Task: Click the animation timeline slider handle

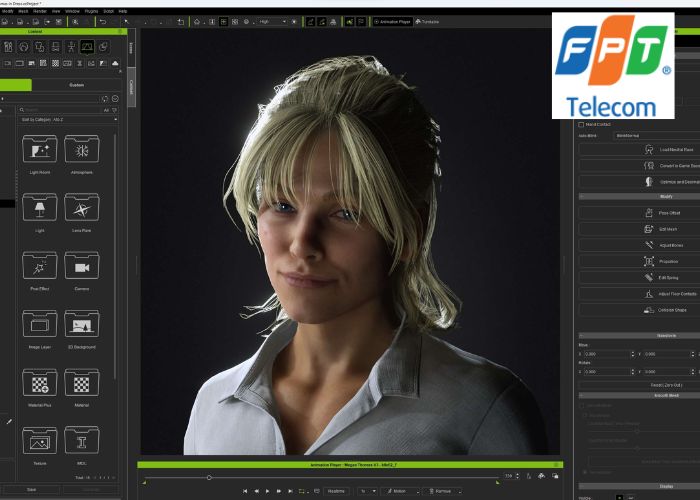Action: click(209, 477)
